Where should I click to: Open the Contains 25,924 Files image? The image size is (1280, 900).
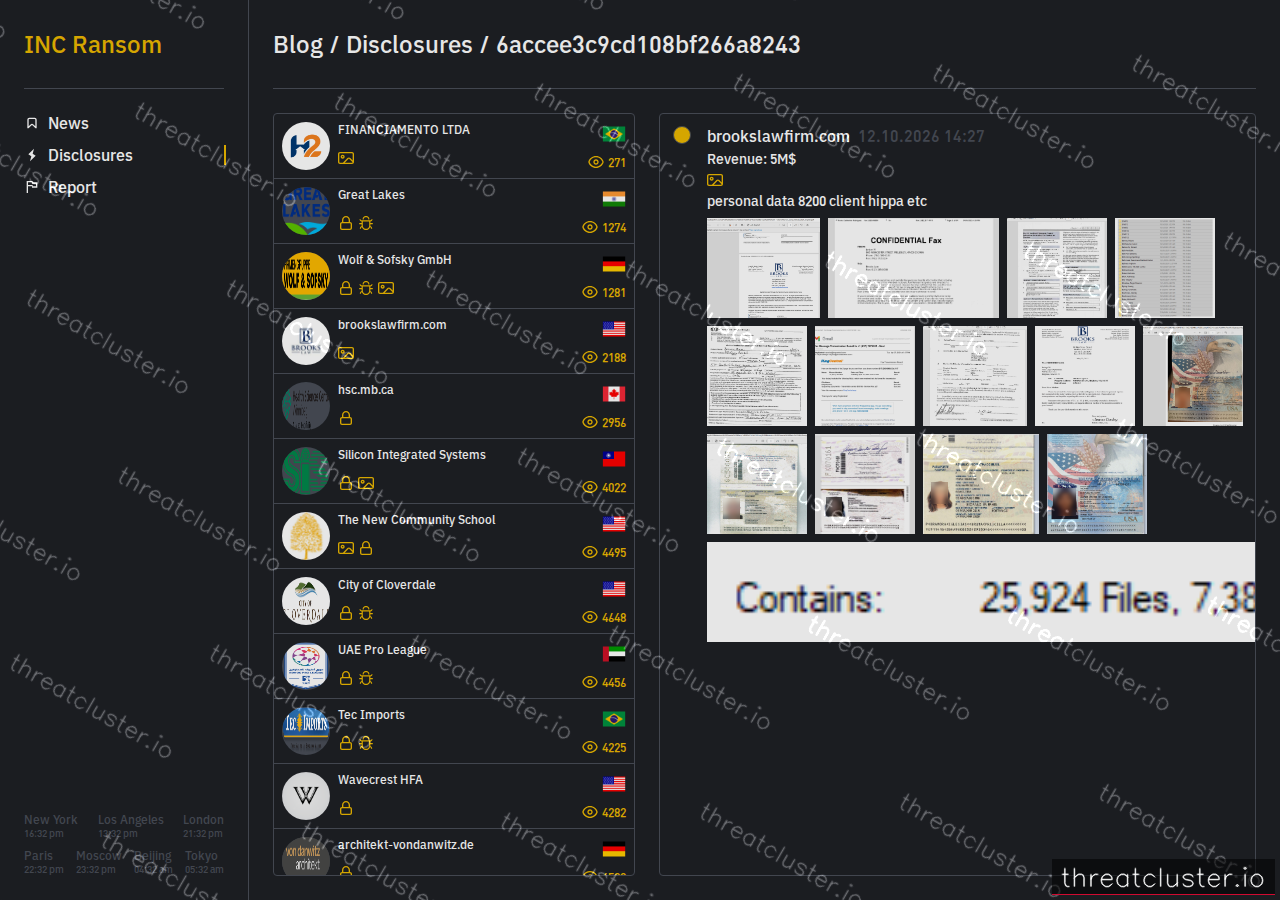pyautogui.click(x=981, y=592)
